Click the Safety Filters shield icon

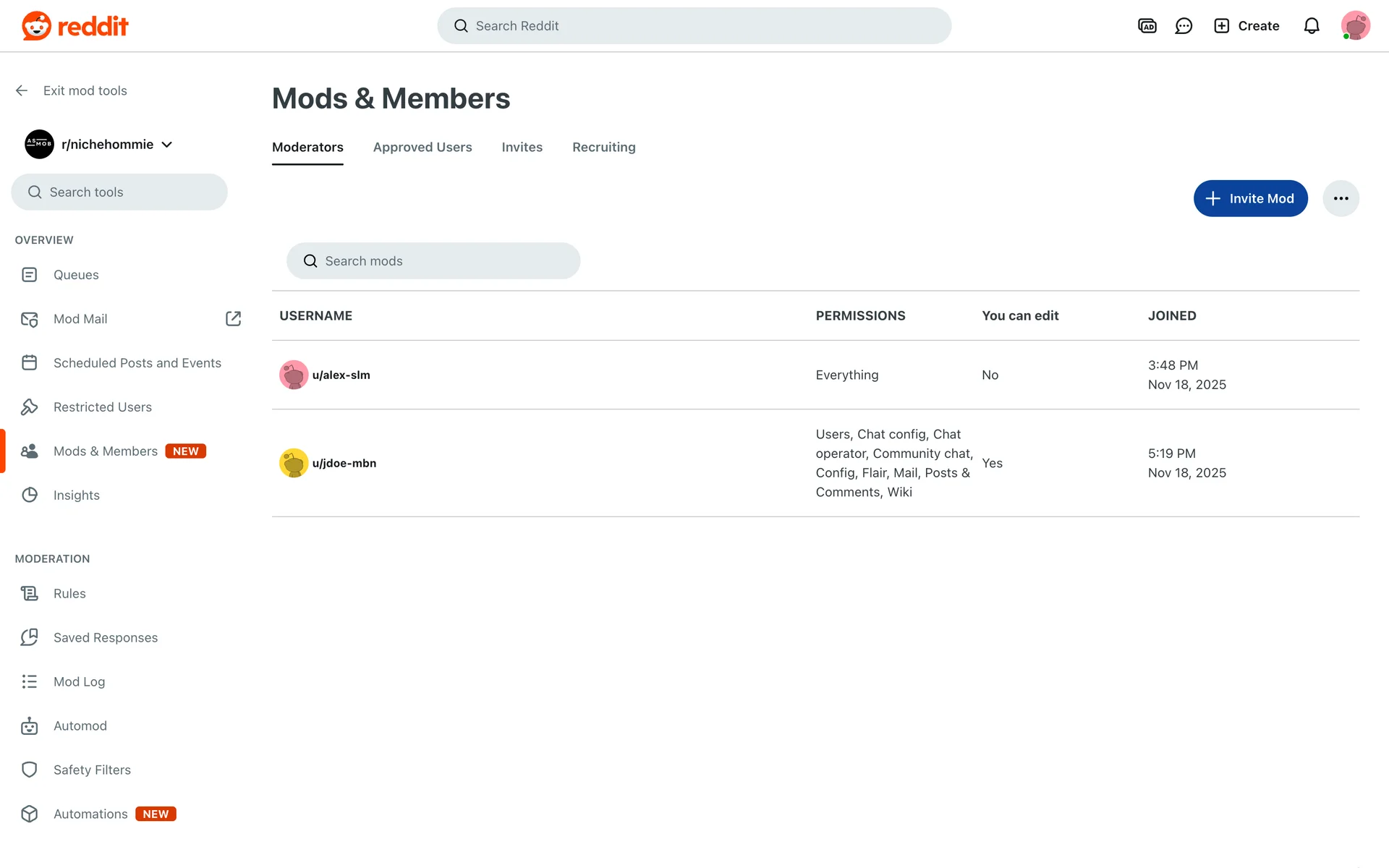(29, 770)
